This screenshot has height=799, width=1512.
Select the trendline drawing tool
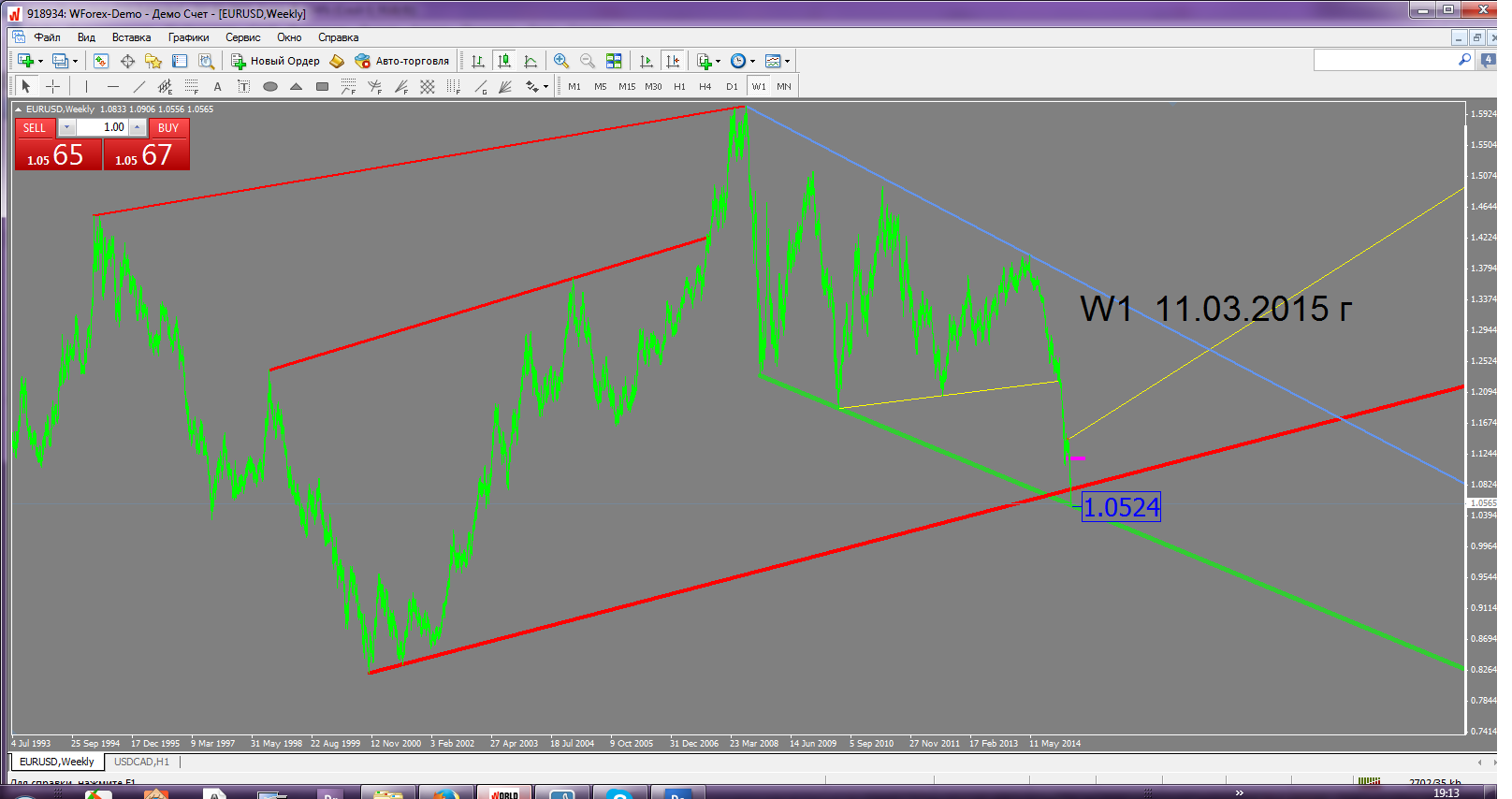pos(139,86)
